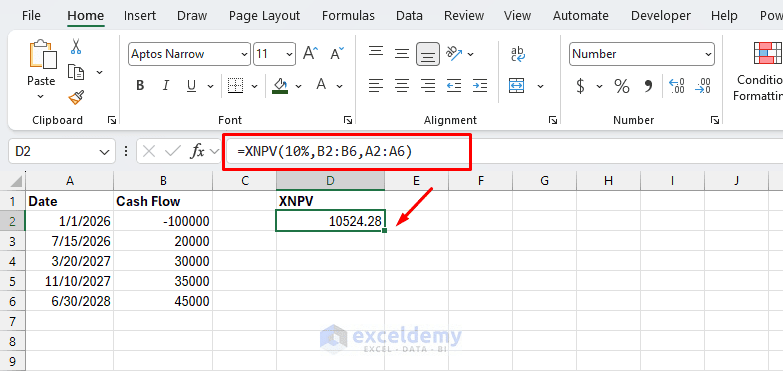Viewport: 783px width, 371px height.
Task: Click the Wrap Text icon
Action: point(518,54)
